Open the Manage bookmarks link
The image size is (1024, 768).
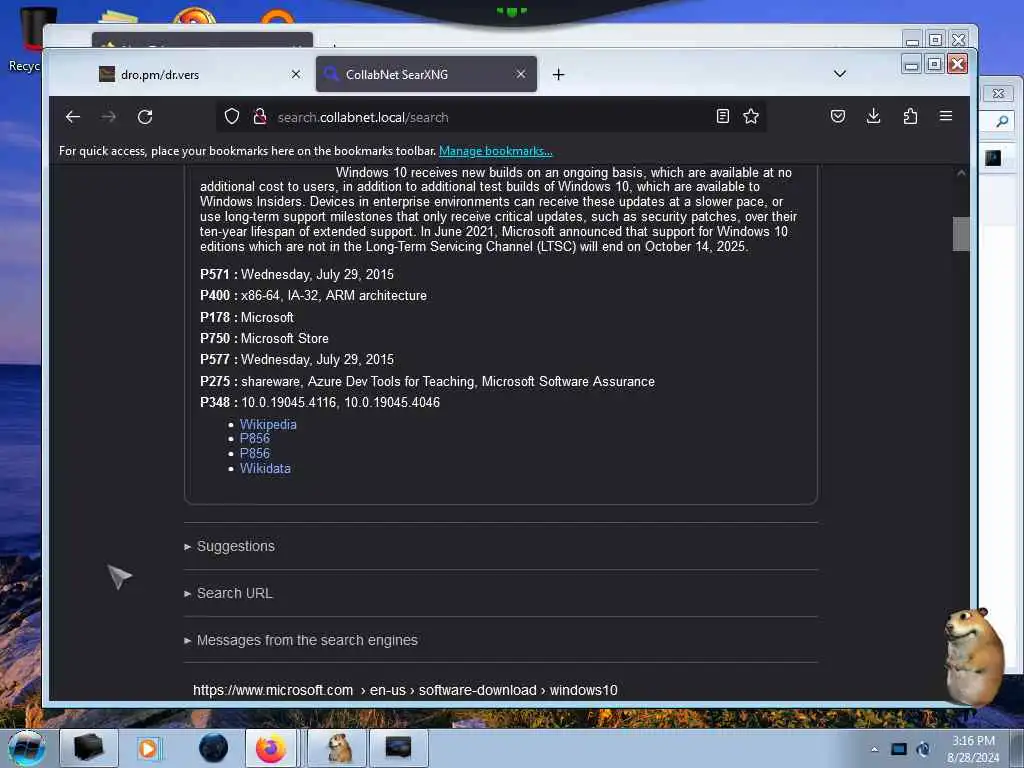tap(495, 151)
